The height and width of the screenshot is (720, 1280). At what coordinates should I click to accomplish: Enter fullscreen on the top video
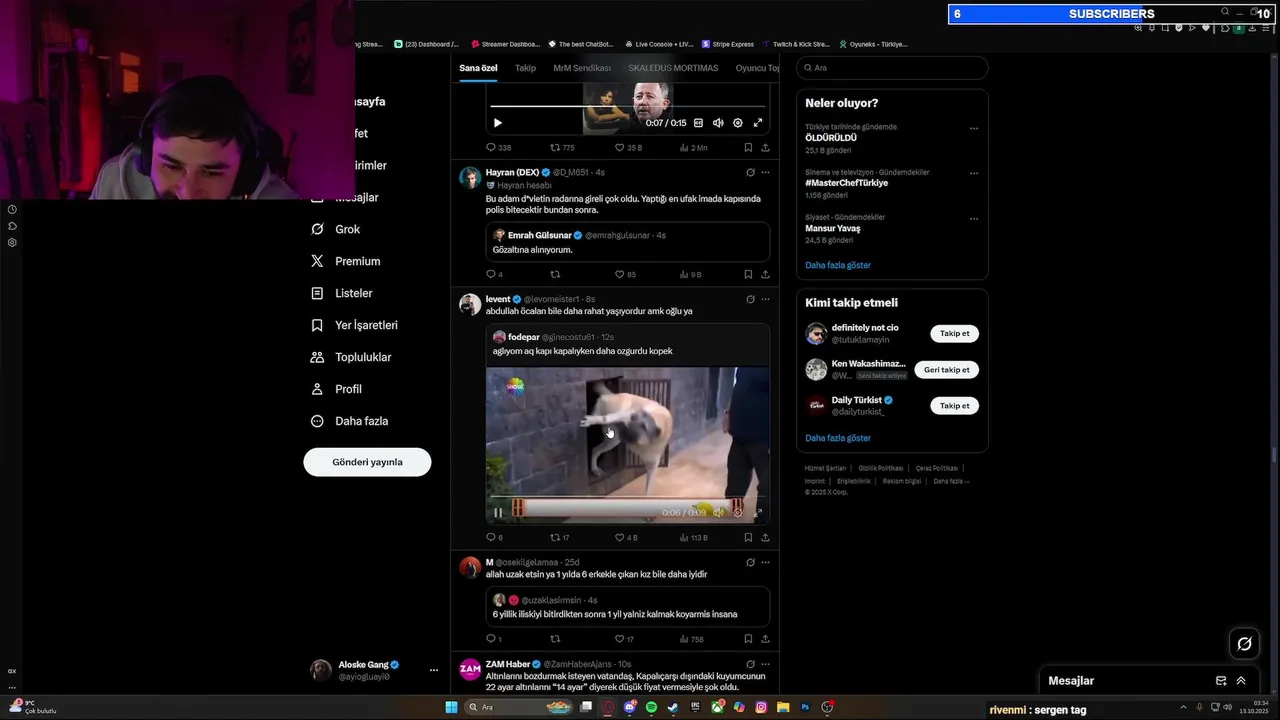pyautogui.click(x=758, y=123)
